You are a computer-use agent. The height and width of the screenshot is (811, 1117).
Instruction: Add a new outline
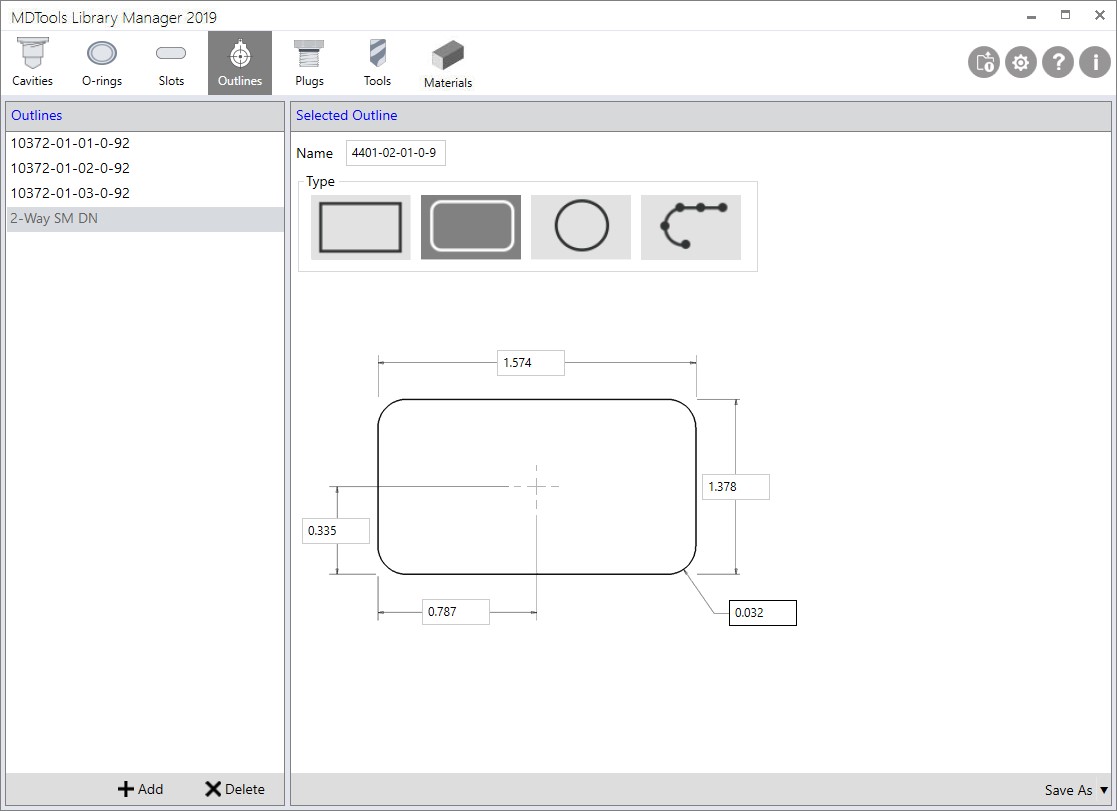point(141,789)
